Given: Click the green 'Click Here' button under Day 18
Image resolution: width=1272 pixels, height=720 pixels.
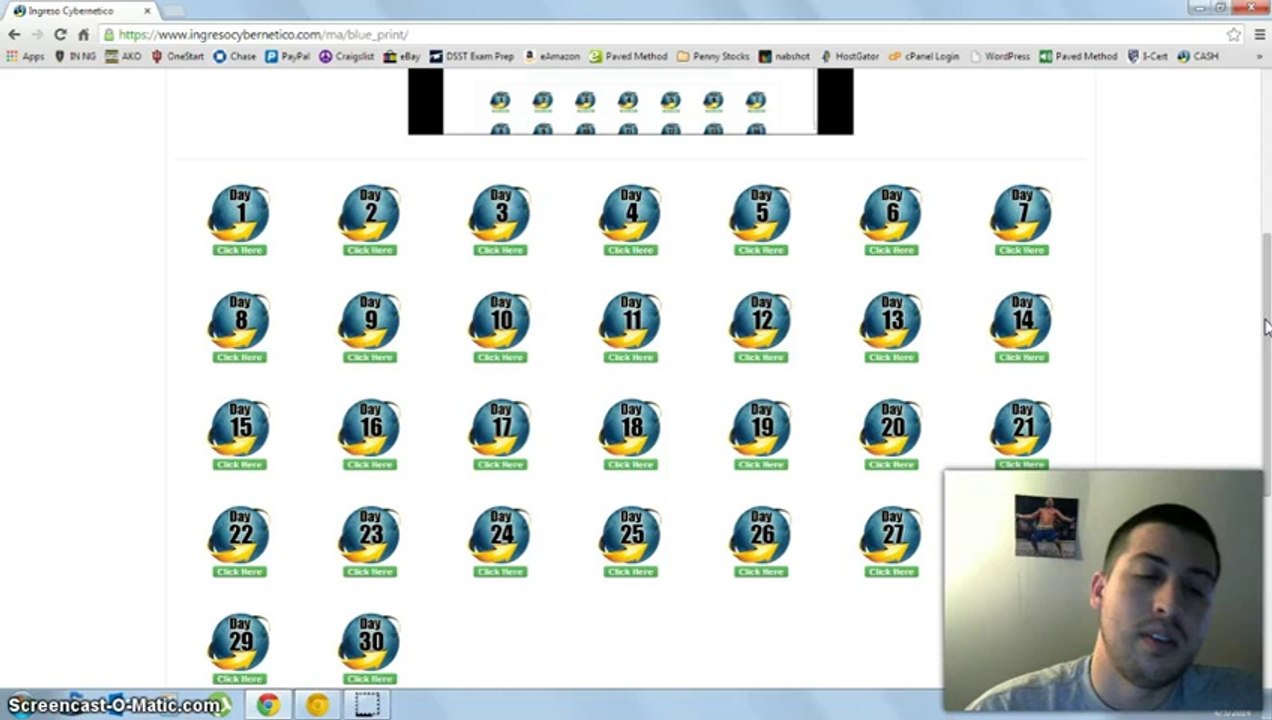Looking at the screenshot, I should (x=631, y=464).
